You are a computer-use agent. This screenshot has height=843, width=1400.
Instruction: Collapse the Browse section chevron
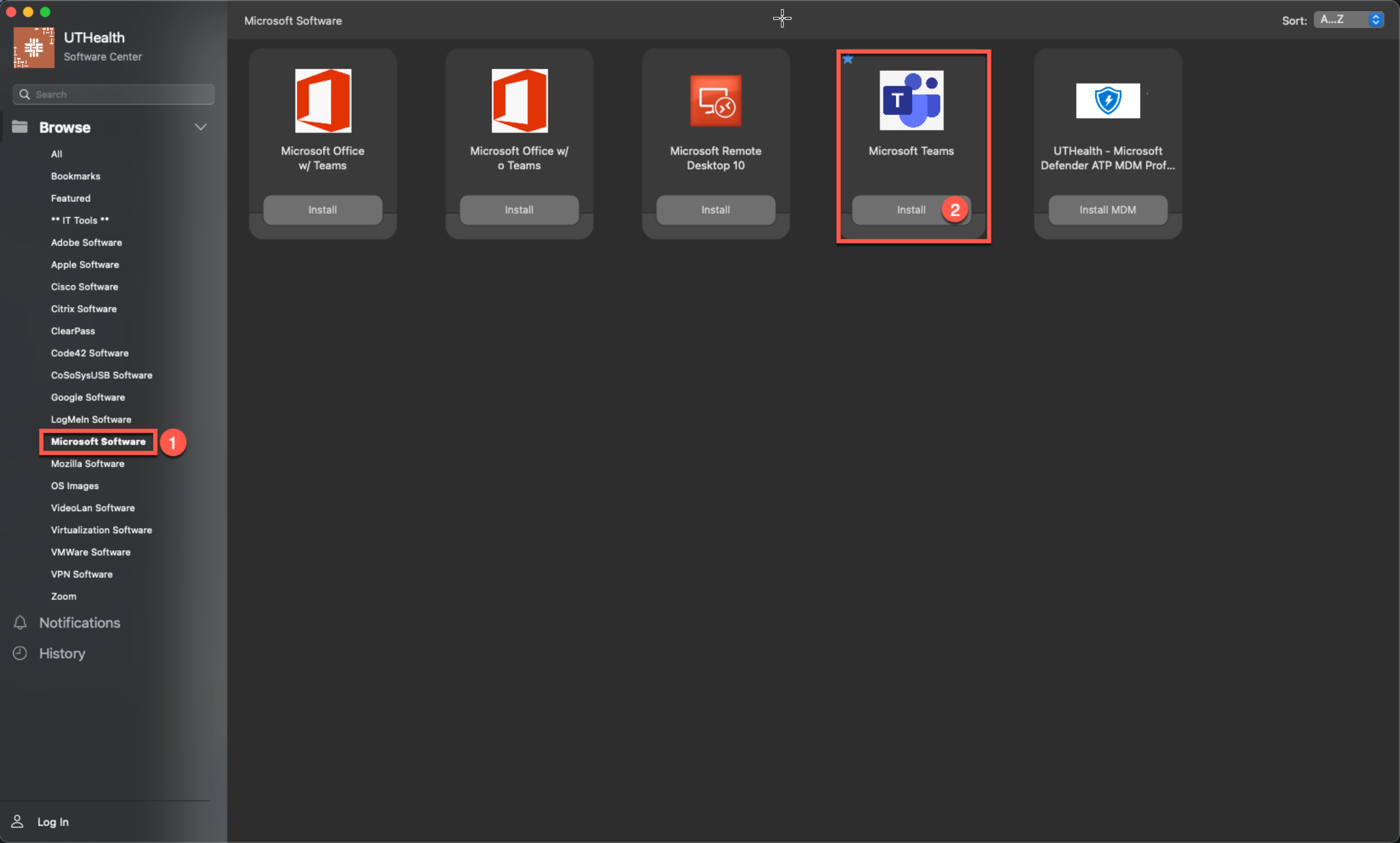point(200,127)
